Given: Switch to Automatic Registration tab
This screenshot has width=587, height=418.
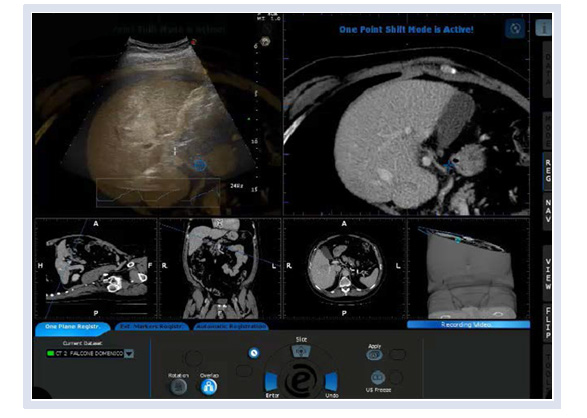Looking at the screenshot, I should 231,326.
